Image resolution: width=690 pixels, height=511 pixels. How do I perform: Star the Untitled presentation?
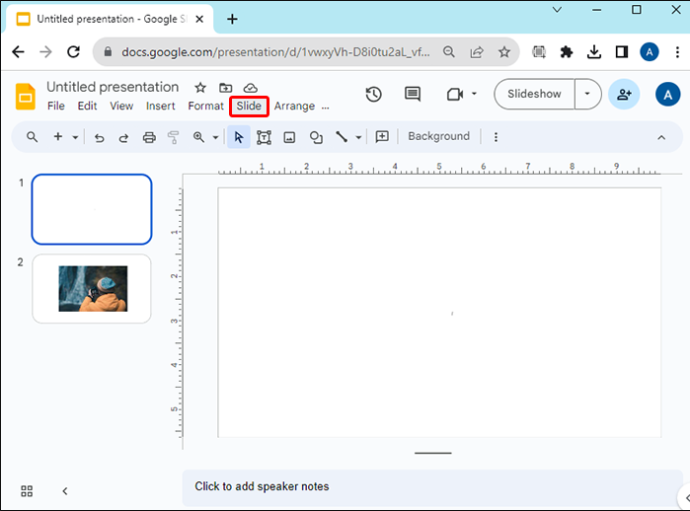click(x=200, y=88)
